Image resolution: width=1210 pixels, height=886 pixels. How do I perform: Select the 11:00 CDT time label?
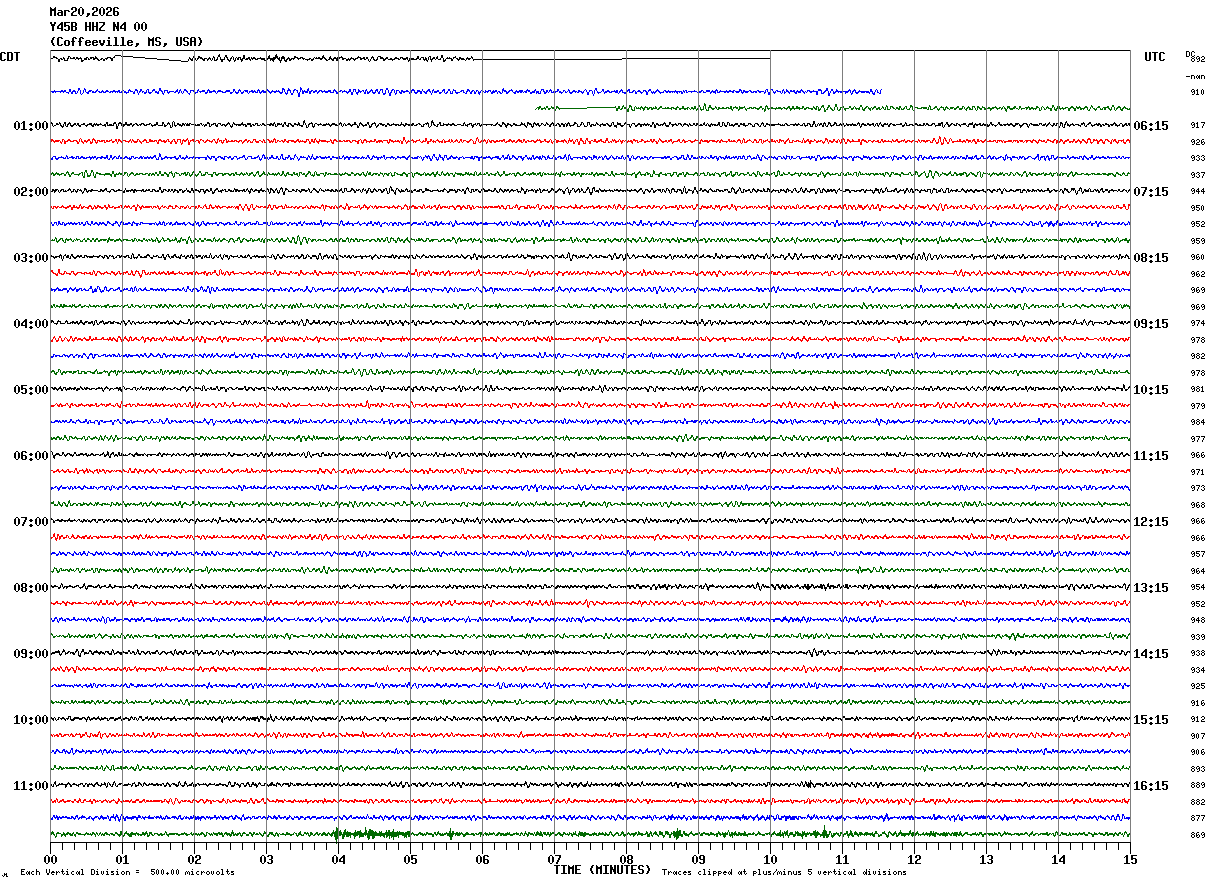click(31, 786)
